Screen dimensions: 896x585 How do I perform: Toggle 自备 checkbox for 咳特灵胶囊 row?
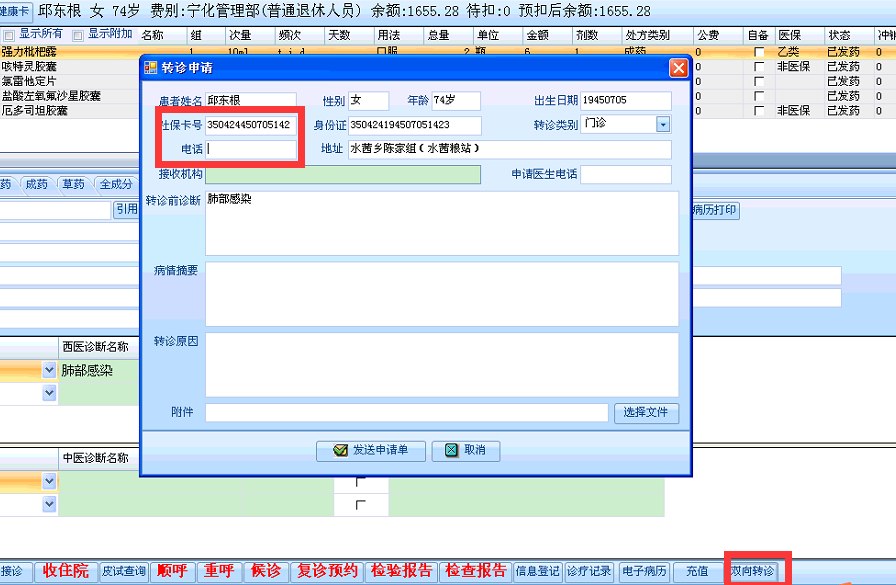(x=759, y=67)
